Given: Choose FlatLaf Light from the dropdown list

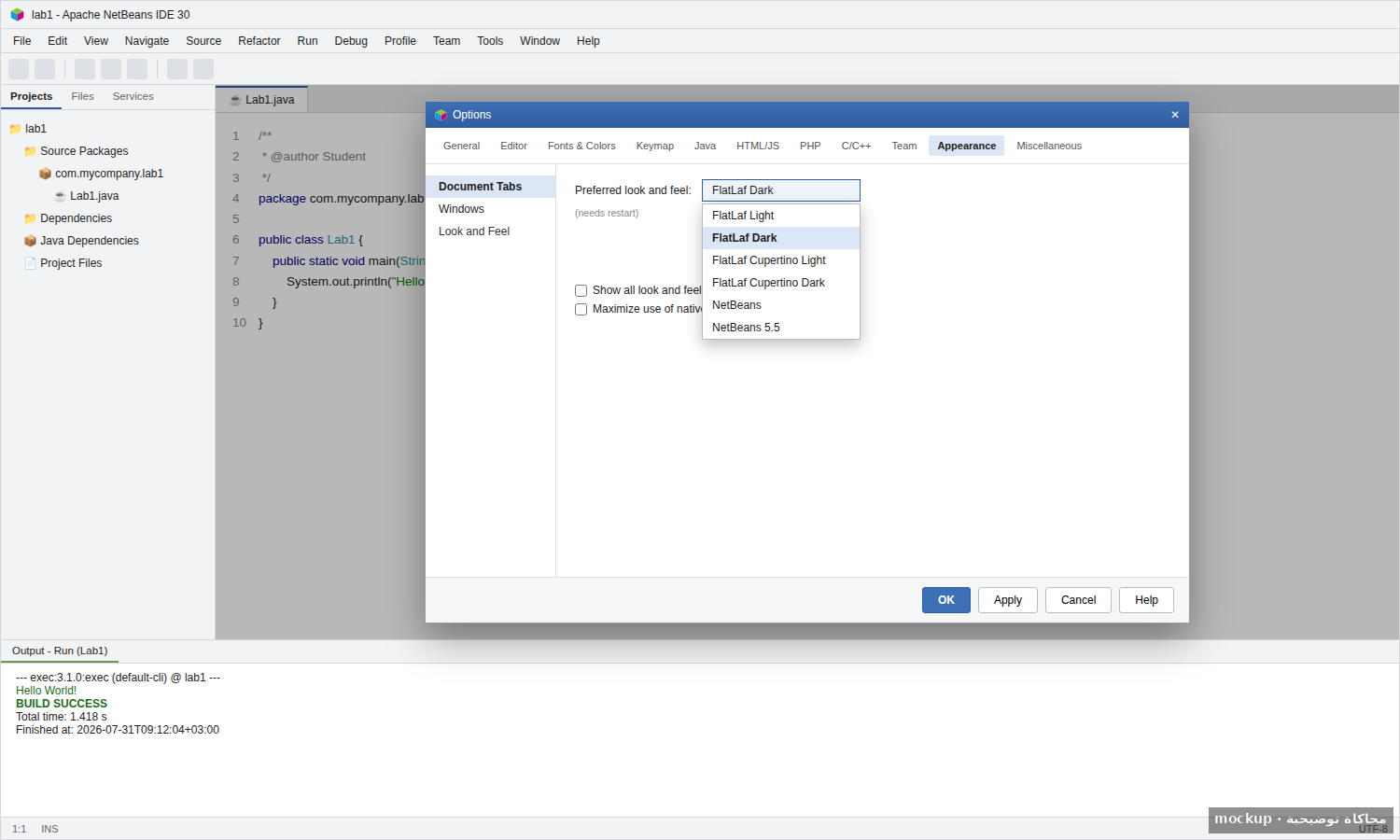Looking at the screenshot, I should [x=781, y=216].
